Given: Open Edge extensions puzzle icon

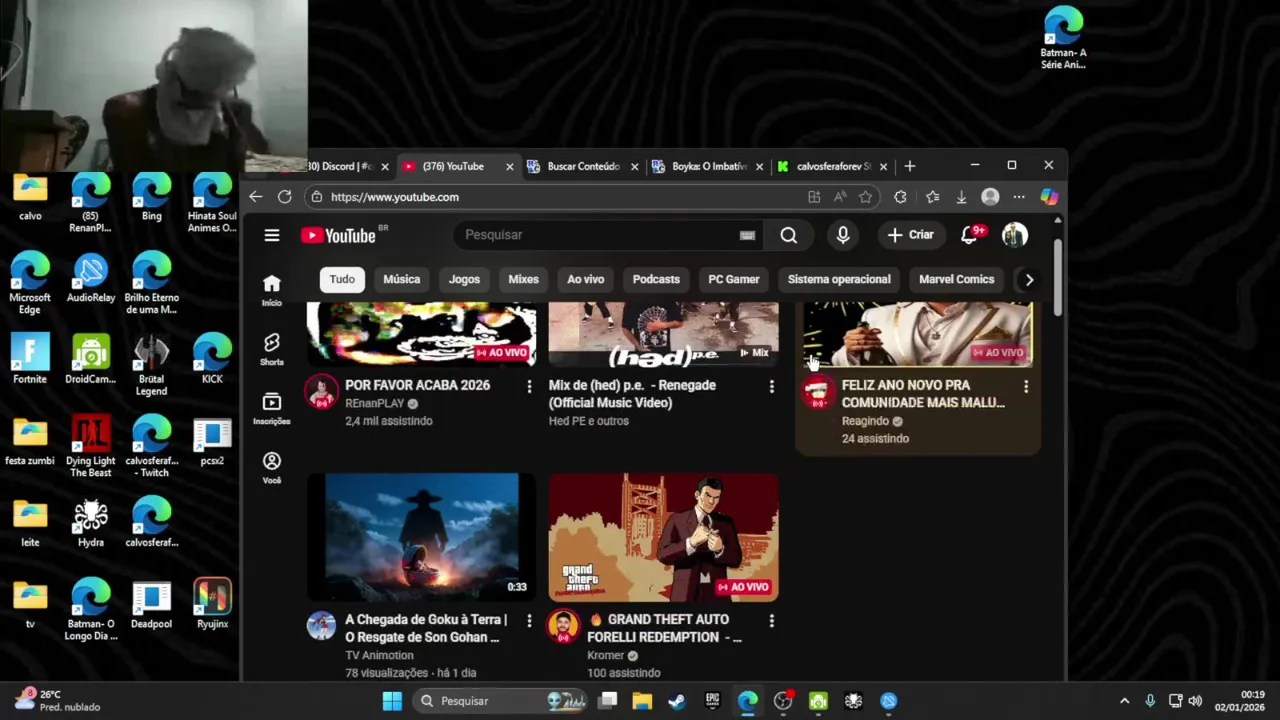Looking at the screenshot, I should [900, 197].
